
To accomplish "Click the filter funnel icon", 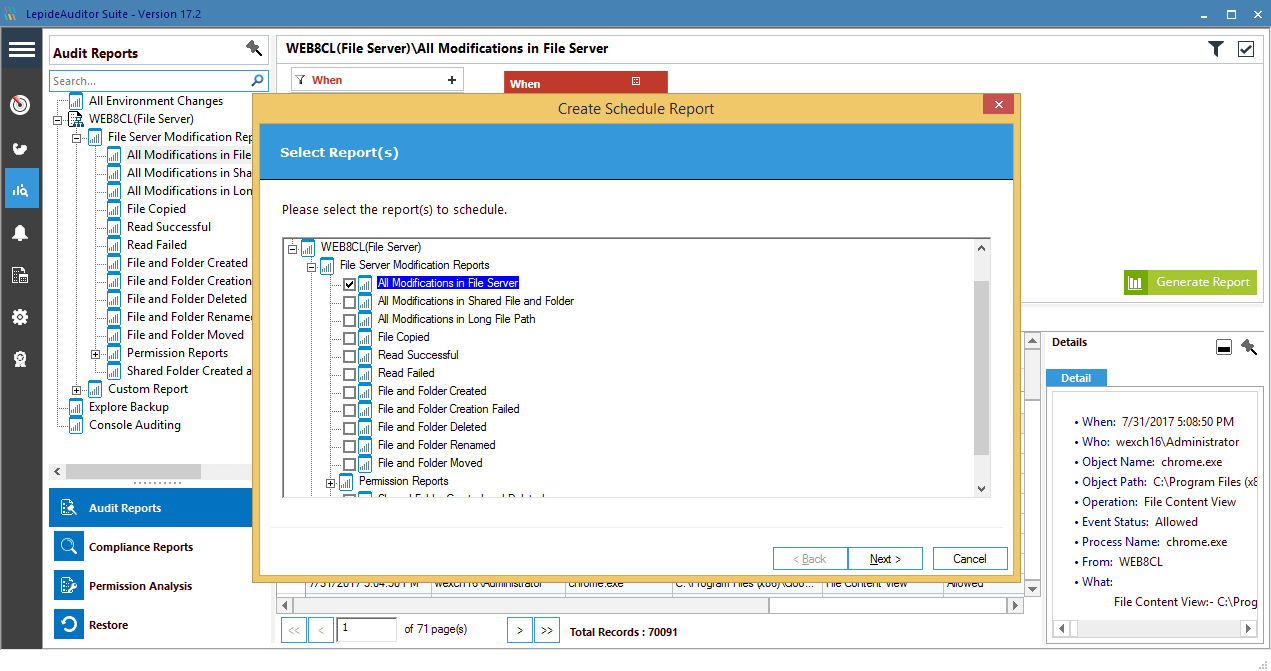I will [1215, 48].
